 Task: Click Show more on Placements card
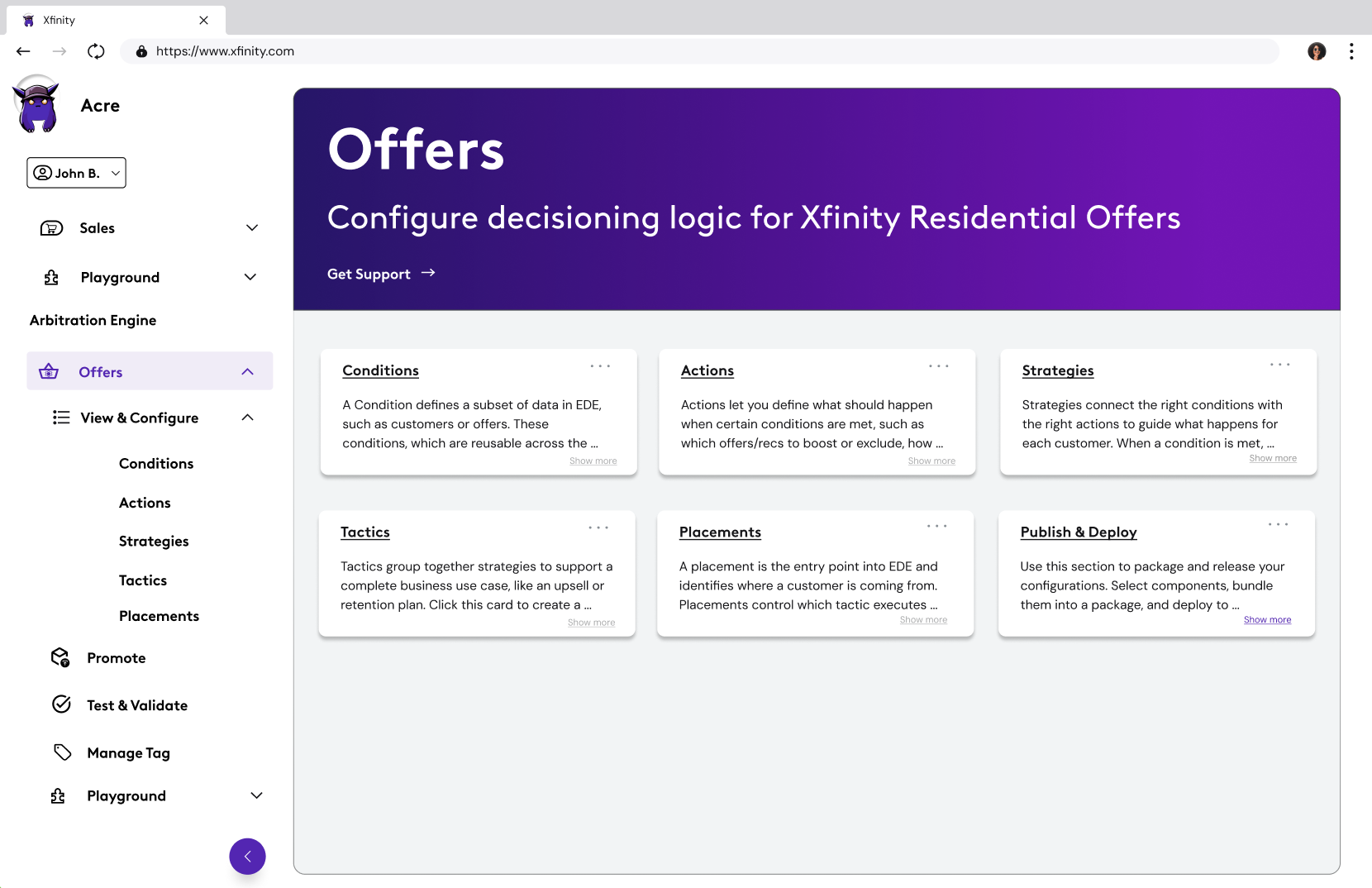923,620
